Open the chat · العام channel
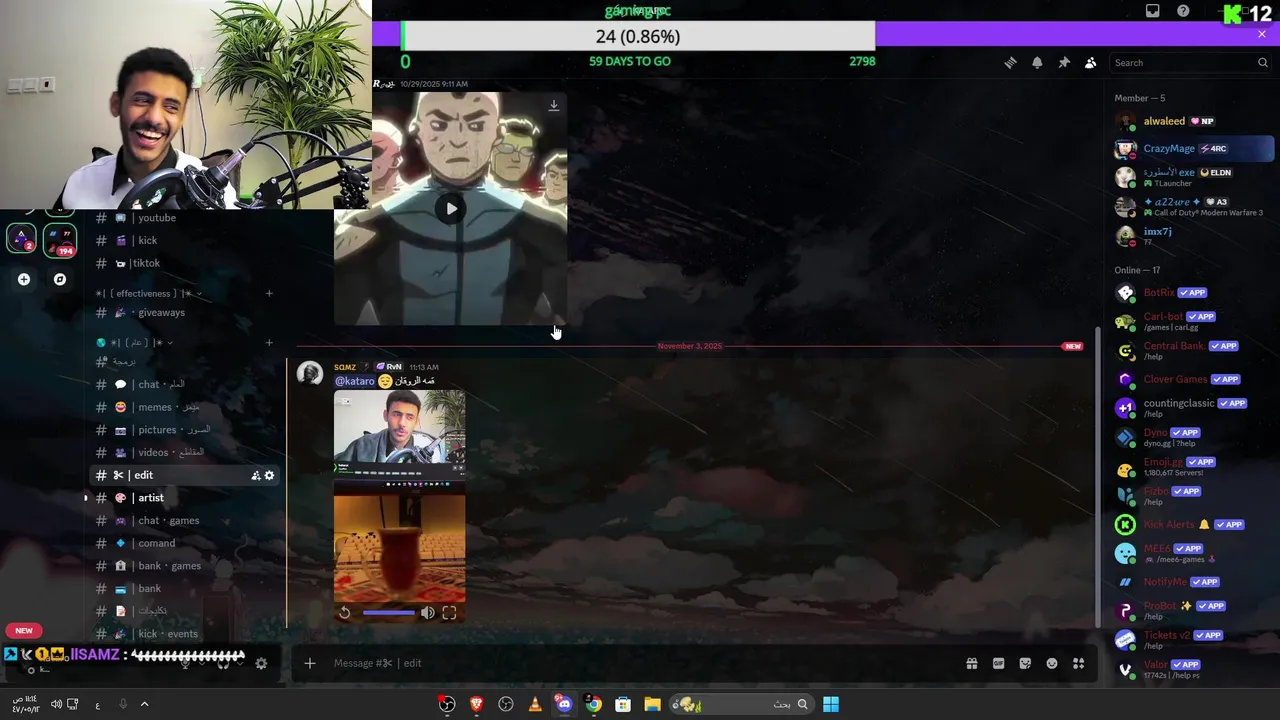1280x720 pixels. (183, 384)
